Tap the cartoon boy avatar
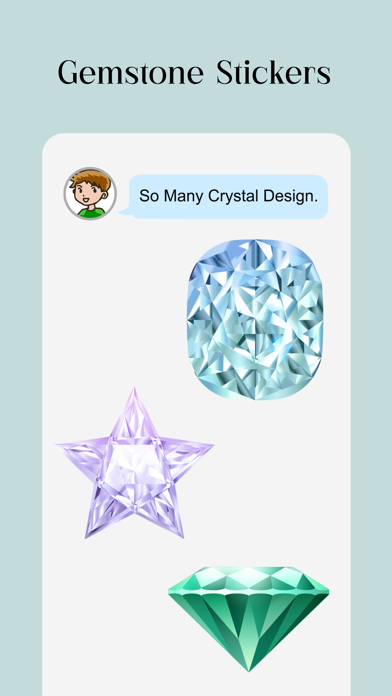The height and width of the screenshot is (696, 392). 90,194
